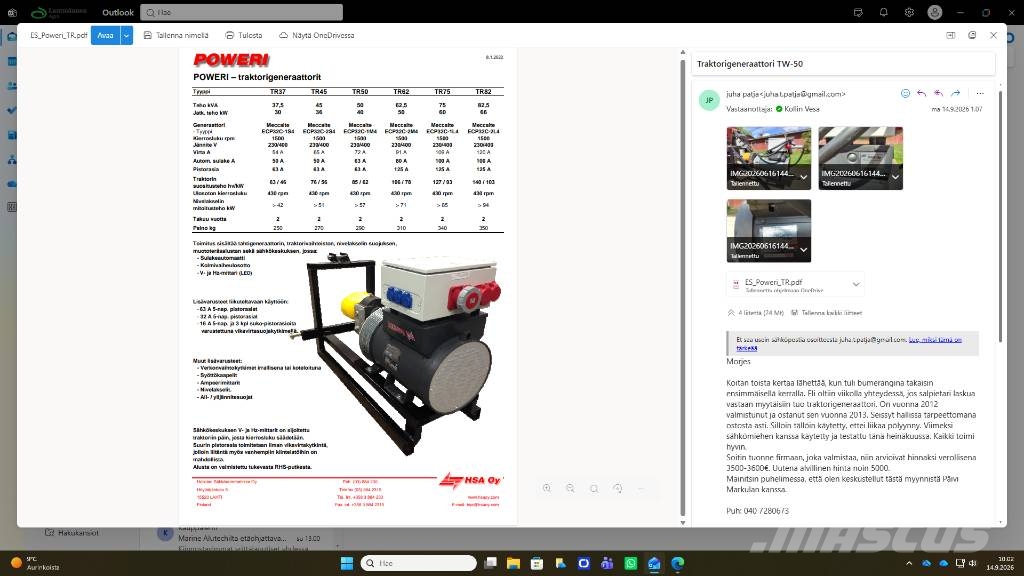Add an emoji reaction to the email
1024x576 pixels.
pos(905,93)
